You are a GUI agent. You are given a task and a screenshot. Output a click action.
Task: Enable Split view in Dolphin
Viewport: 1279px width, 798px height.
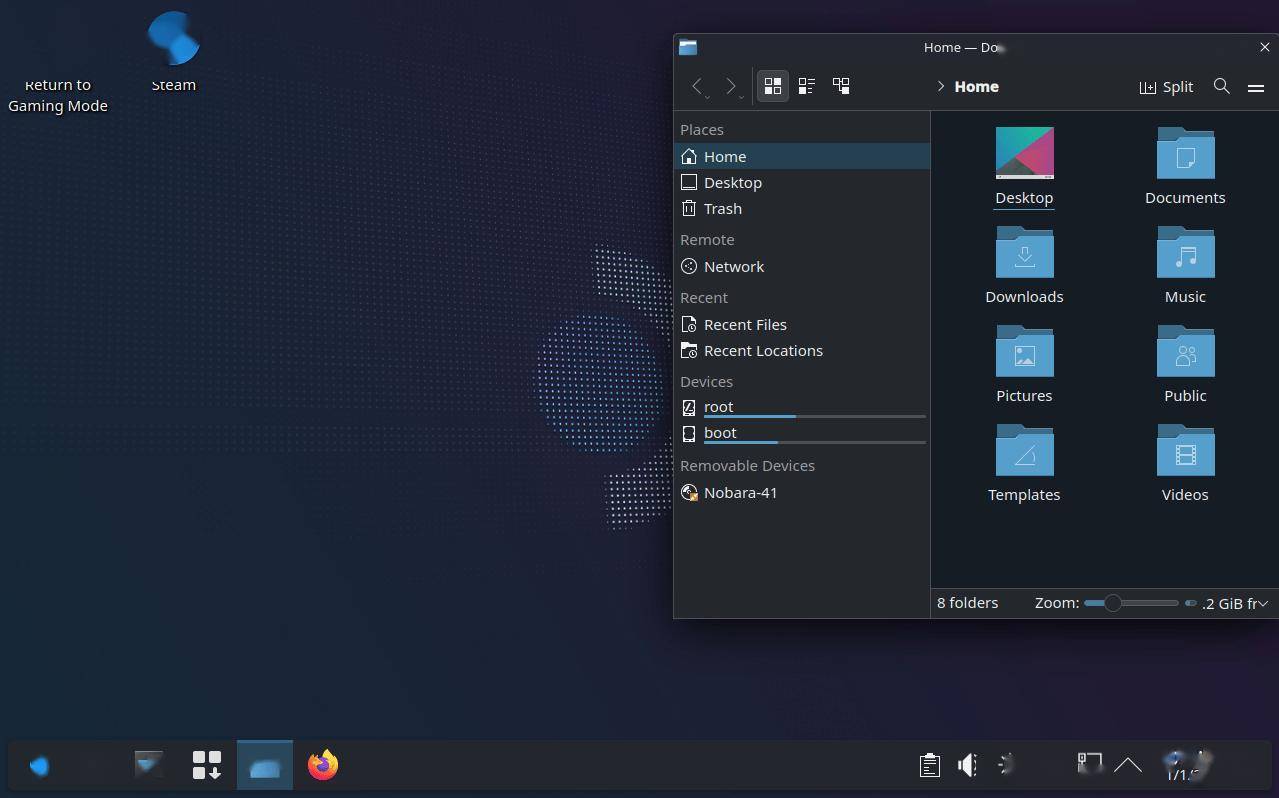(1166, 86)
